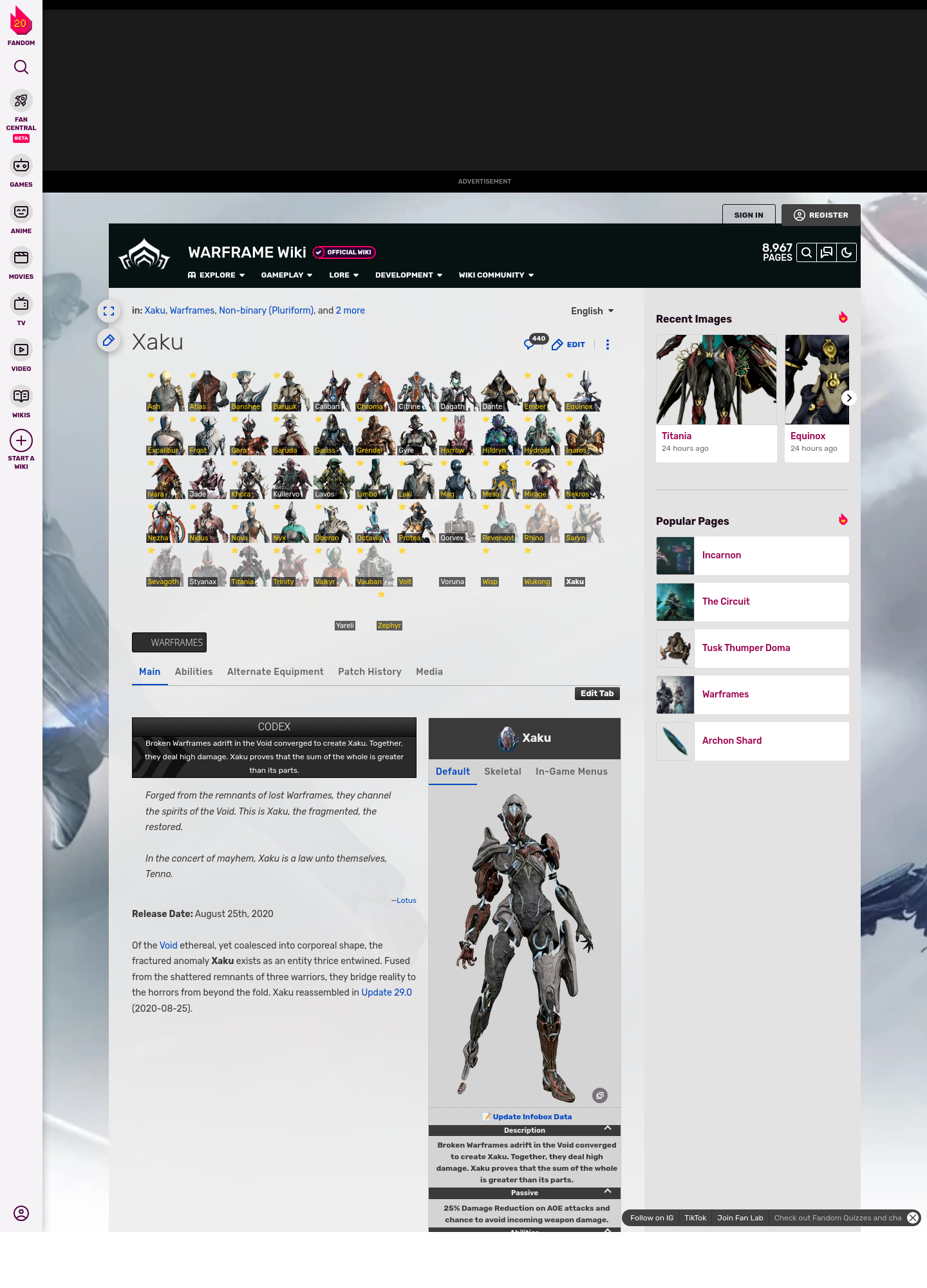Collapse the Passive infobox section

608,1191
